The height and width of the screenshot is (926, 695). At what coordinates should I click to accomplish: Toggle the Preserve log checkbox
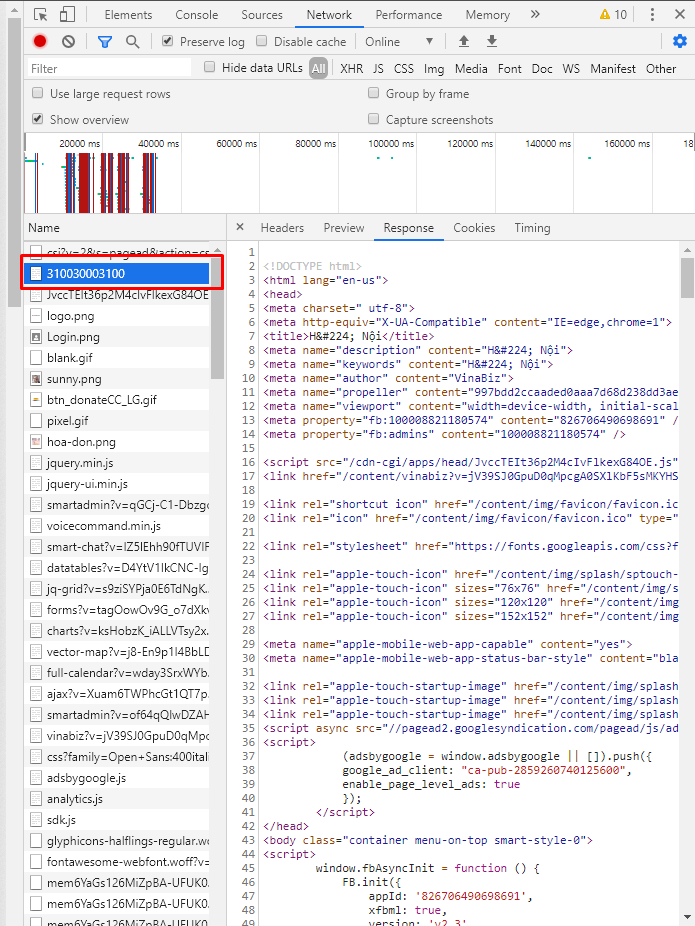click(168, 41)
